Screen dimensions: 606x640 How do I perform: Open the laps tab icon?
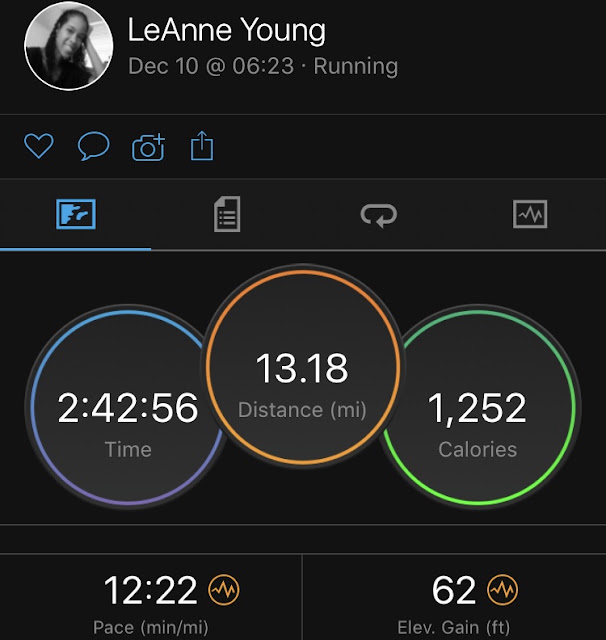(379, 215)
